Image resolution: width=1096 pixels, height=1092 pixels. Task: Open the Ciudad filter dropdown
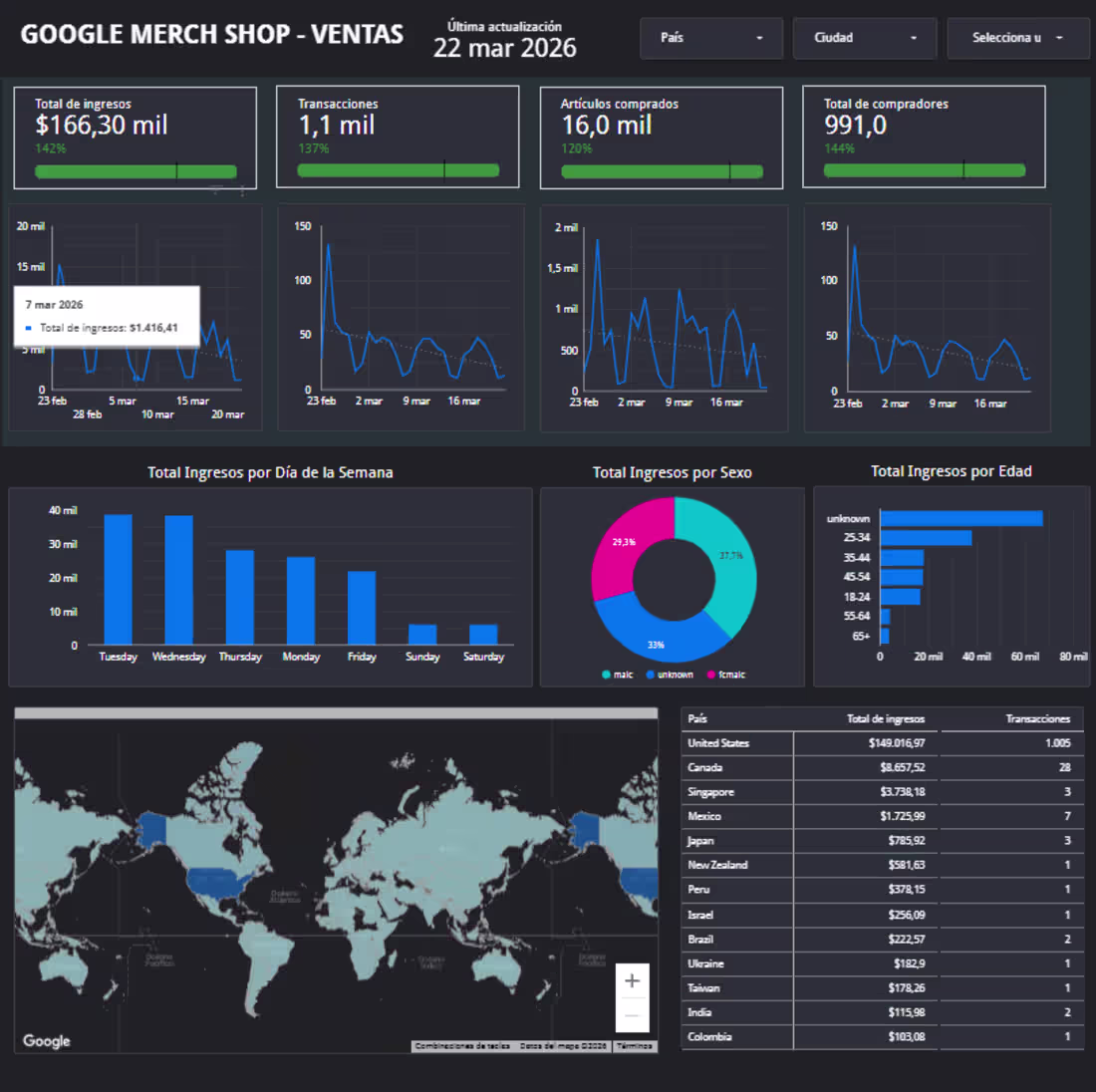click(865, 38)
